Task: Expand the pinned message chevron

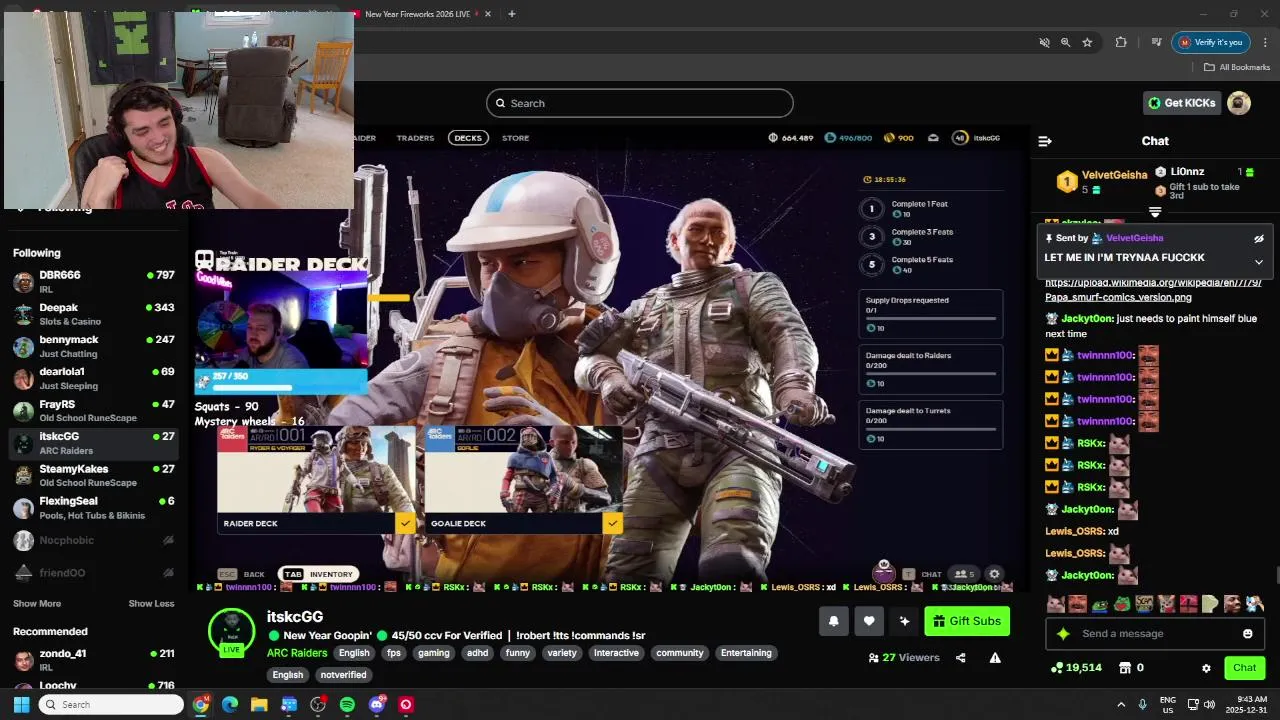Action: tap(1259, 262)
